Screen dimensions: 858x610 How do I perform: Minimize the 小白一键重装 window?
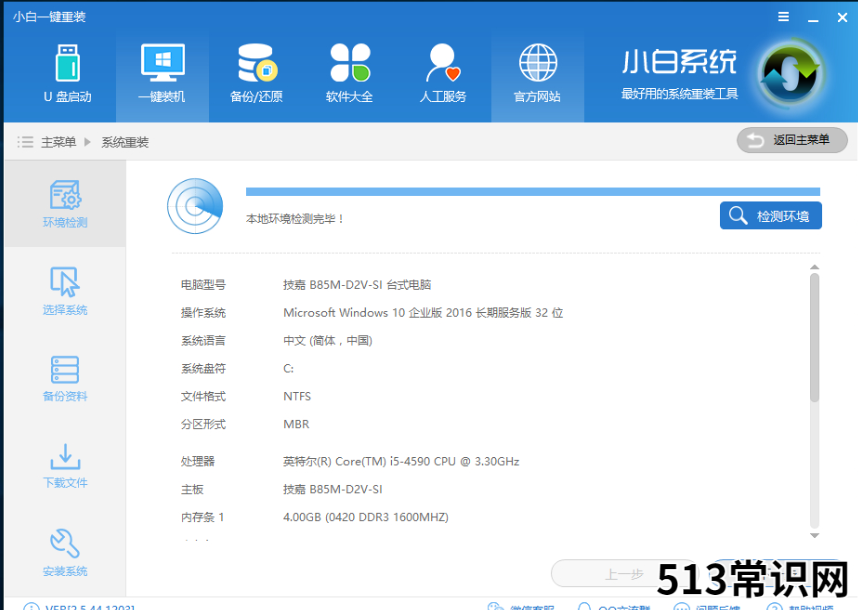tap(813, 19)
